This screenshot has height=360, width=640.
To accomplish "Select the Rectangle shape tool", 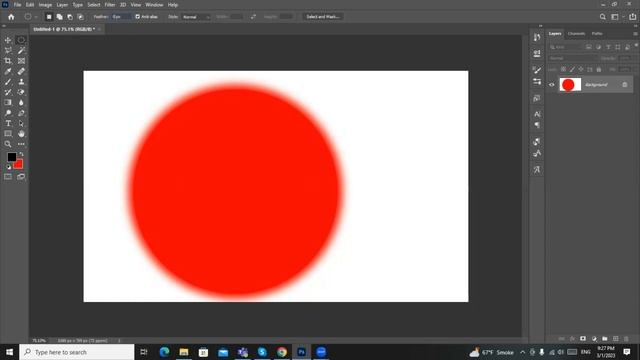I will point(8,134).
